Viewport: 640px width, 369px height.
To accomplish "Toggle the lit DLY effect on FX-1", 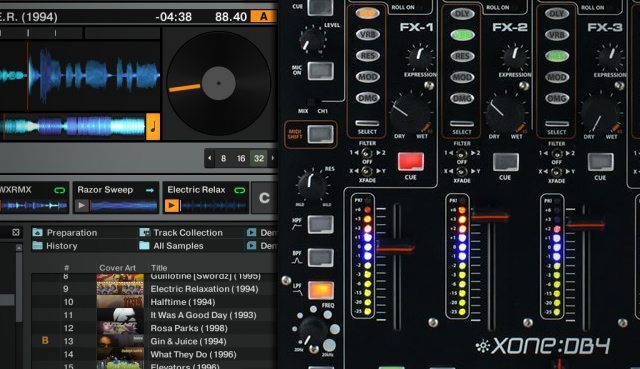I will click(x=367, y=13).
